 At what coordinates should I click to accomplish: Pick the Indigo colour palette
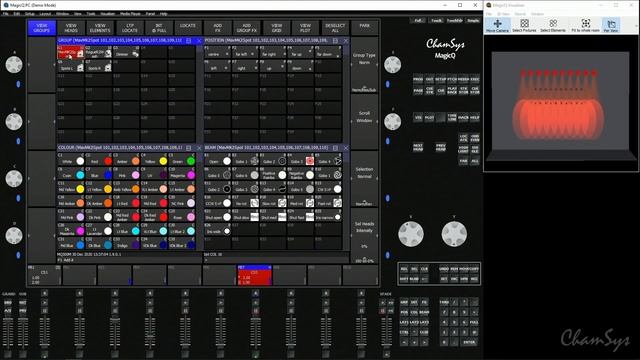(x=126, y=244)
